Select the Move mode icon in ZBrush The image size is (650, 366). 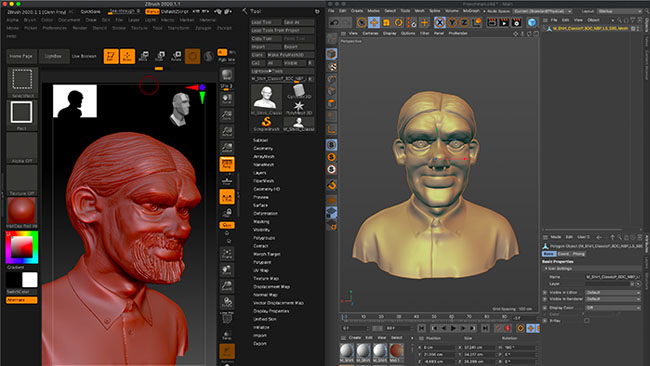[x=143, y=56]
